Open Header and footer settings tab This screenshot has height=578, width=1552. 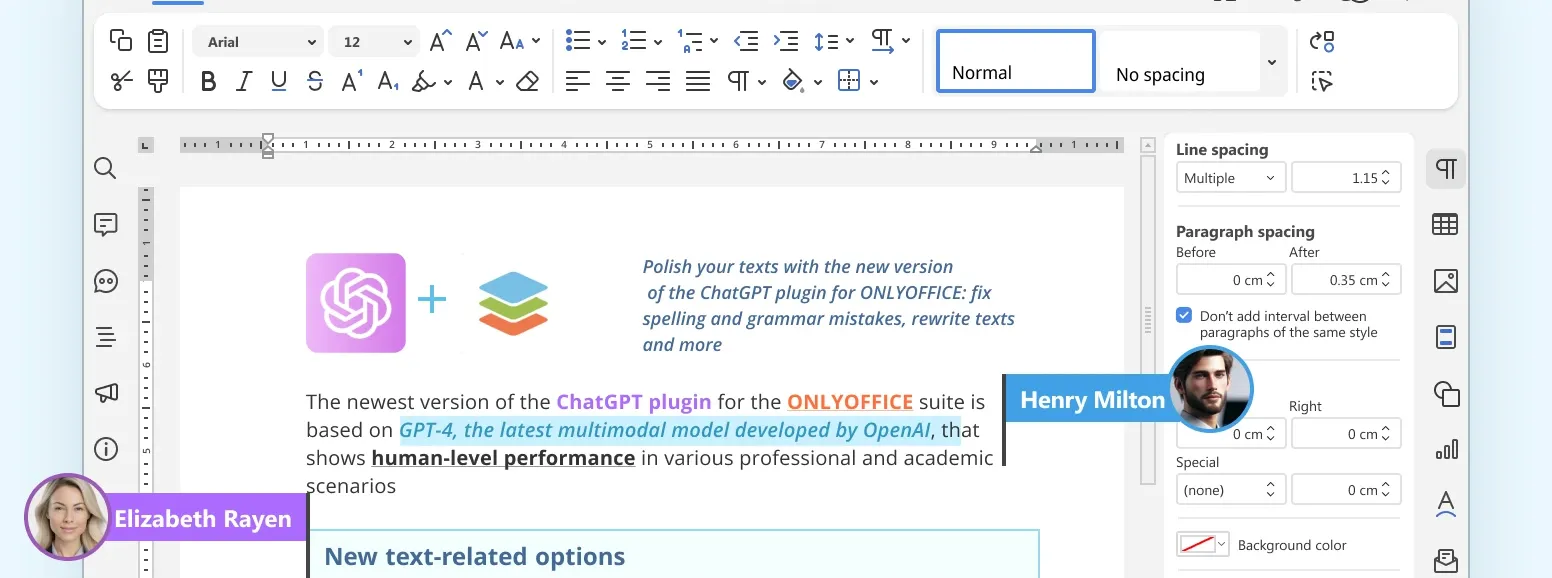pos(1445,337)
